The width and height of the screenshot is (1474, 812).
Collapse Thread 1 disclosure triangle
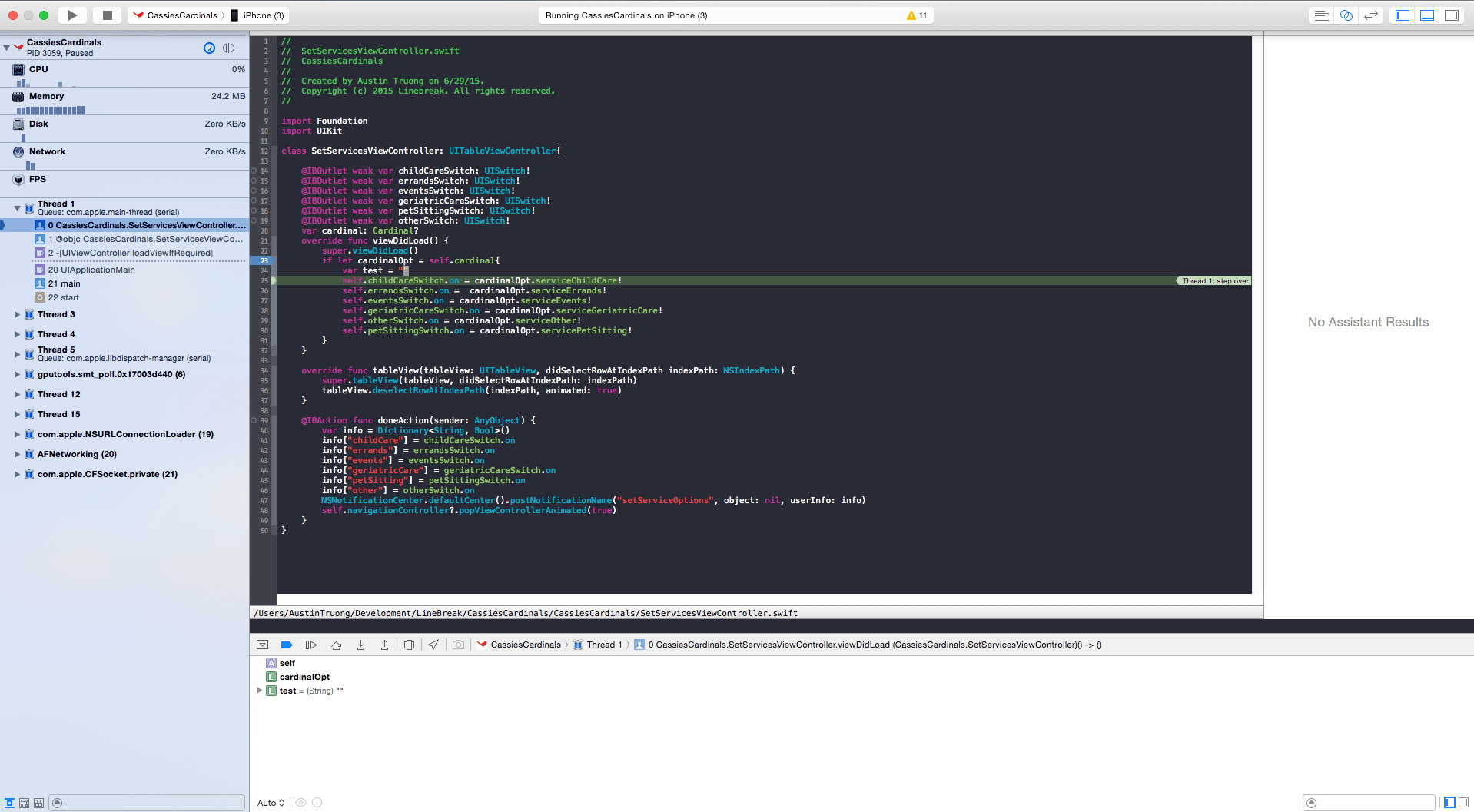18,208
